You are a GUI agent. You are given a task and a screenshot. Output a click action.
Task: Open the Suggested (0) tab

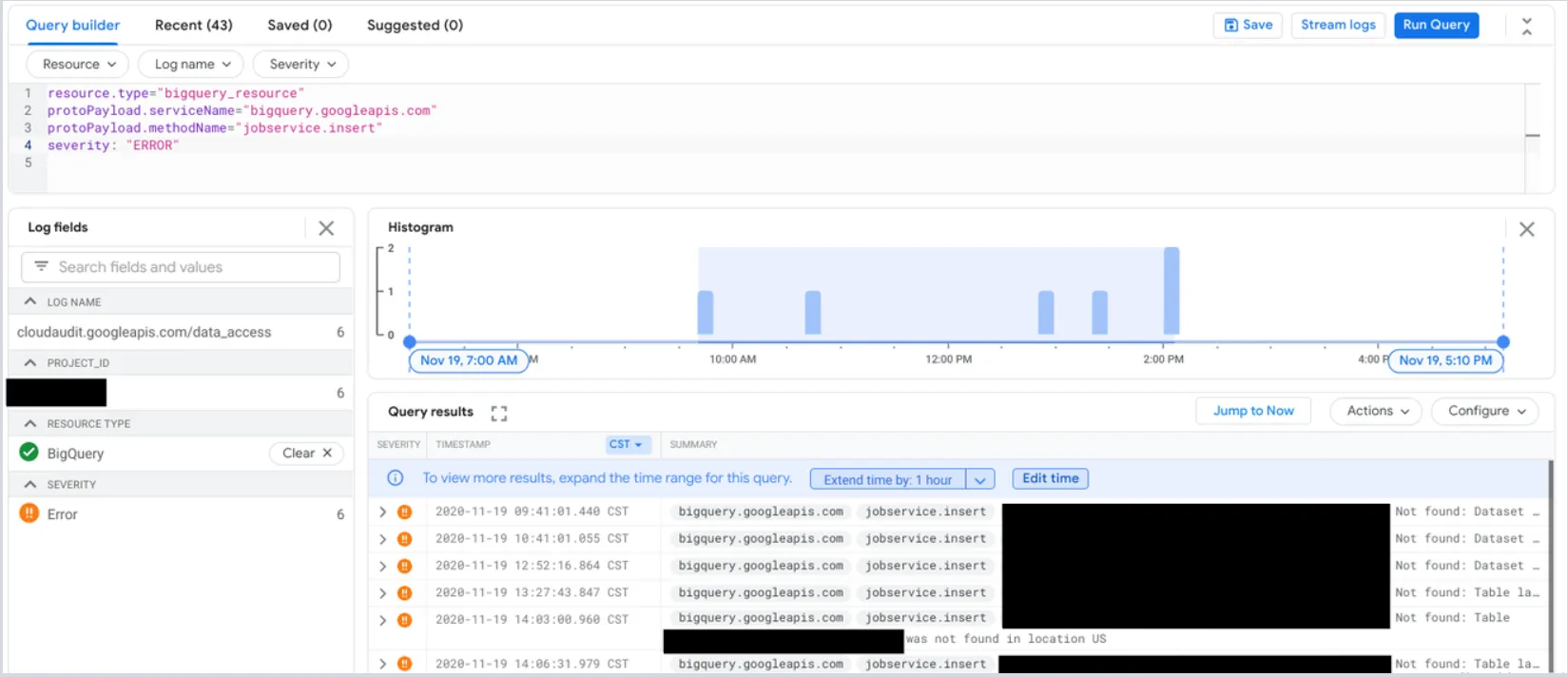click(415, 25)
